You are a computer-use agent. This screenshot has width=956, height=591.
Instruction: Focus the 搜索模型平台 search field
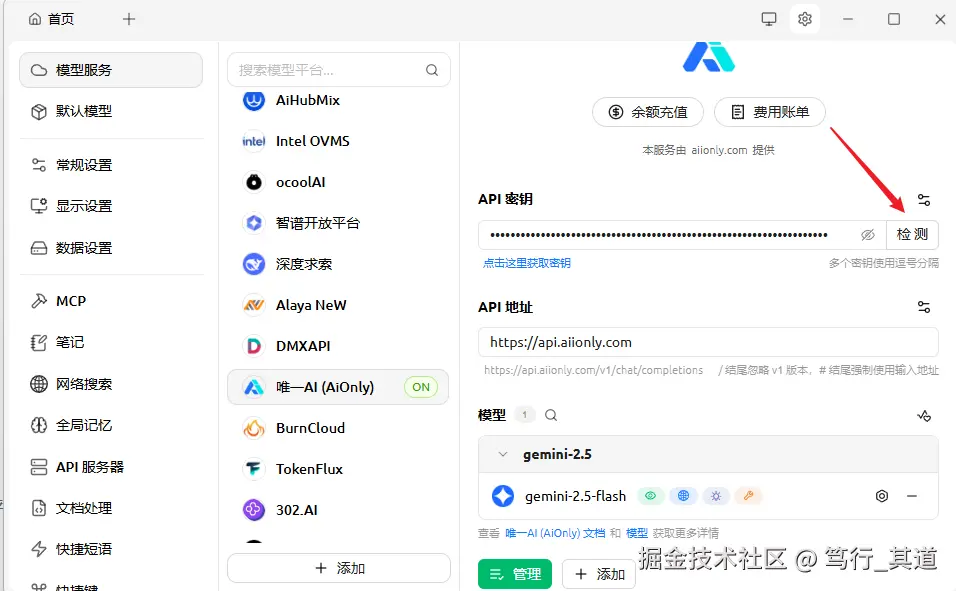click(x=338, y=70)
